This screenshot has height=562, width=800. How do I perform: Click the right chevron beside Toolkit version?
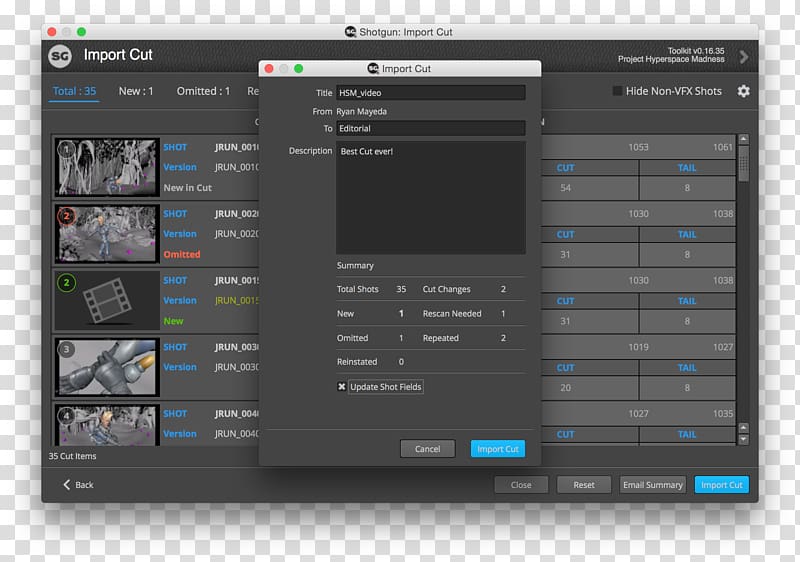[x=744, y=57]
